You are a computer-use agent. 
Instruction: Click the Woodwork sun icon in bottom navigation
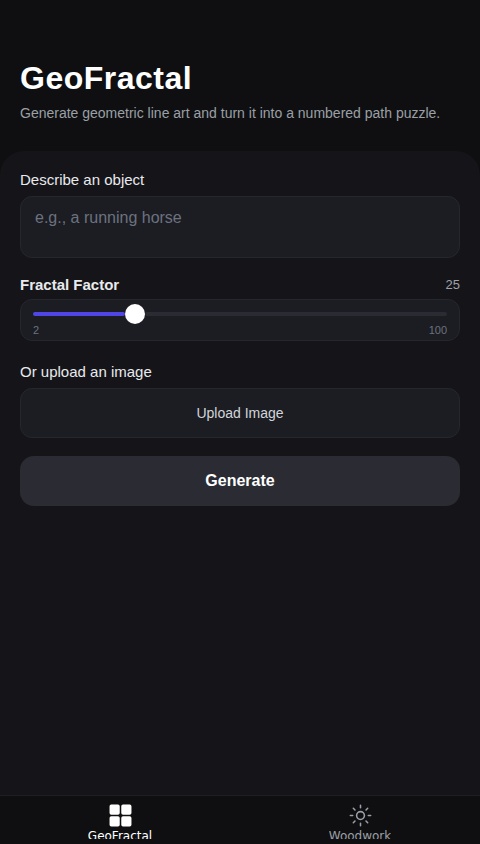pyautogui.click(x=360, y=815)
